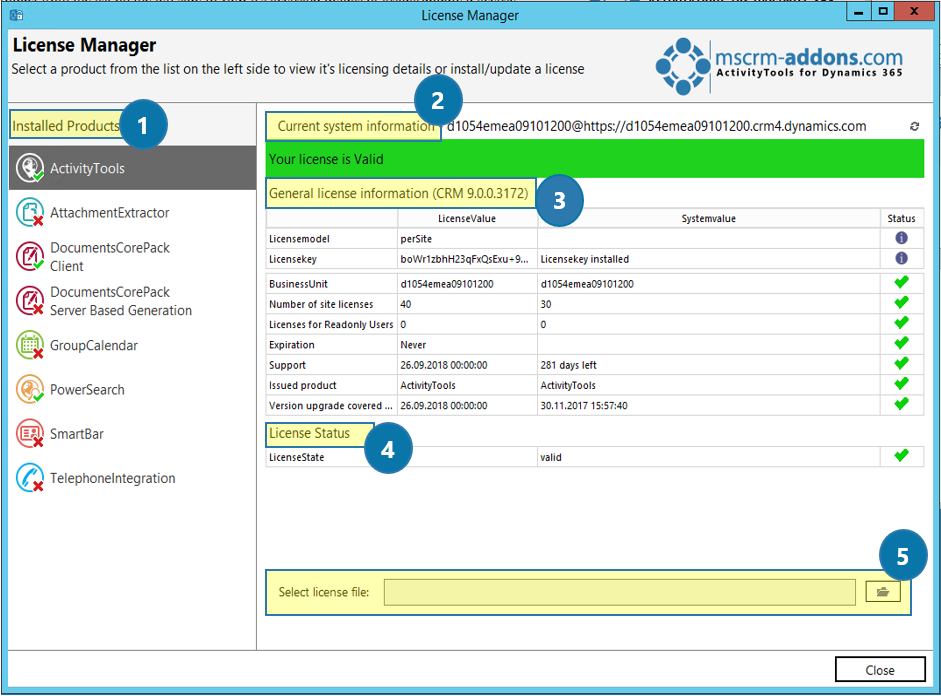Click the TelephoneIntegration product icon
Screen dimensions: 941x696
coord(29,478)
